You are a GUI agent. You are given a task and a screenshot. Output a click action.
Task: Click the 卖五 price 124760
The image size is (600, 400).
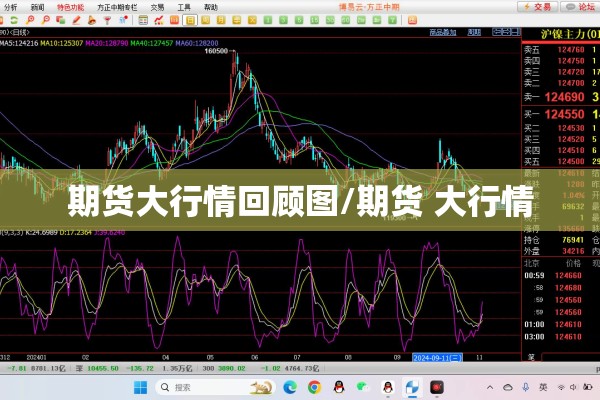click(571, 50)
